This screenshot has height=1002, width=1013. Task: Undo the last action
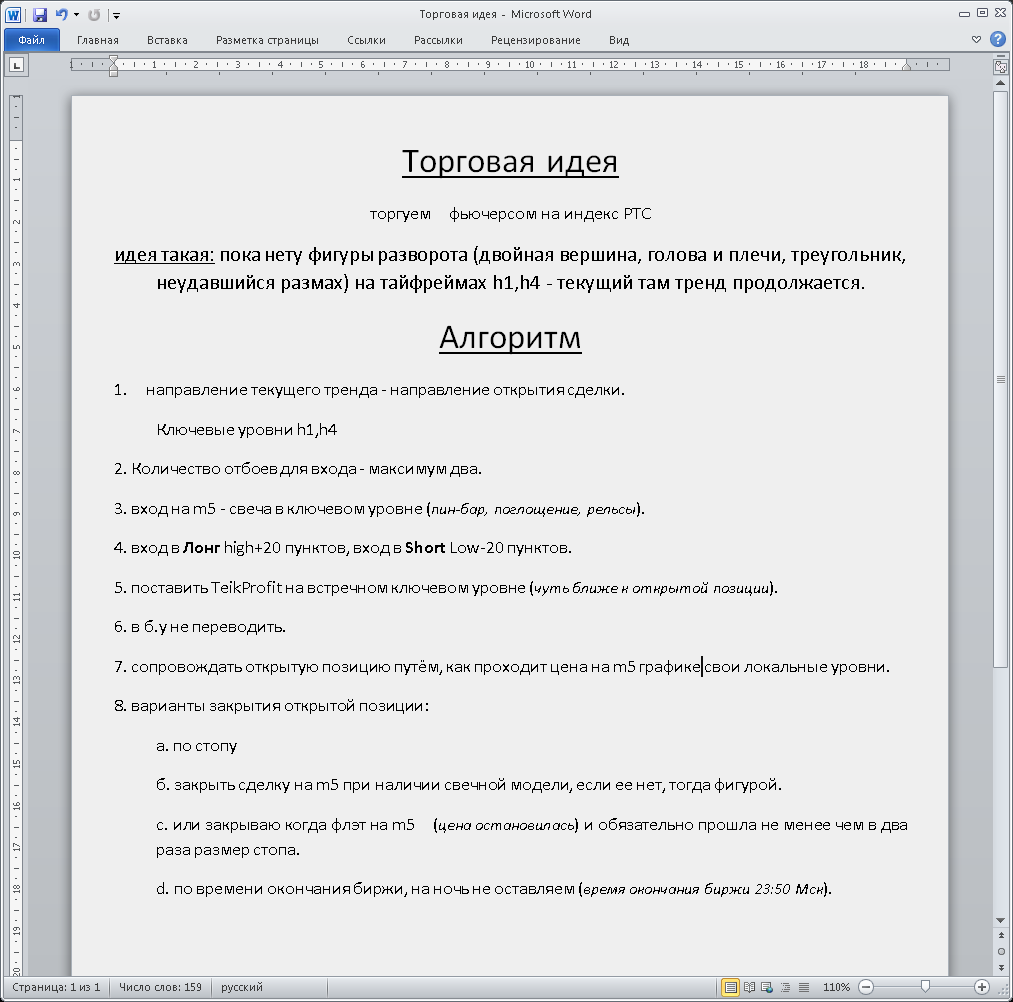click(x=61, y=14)
